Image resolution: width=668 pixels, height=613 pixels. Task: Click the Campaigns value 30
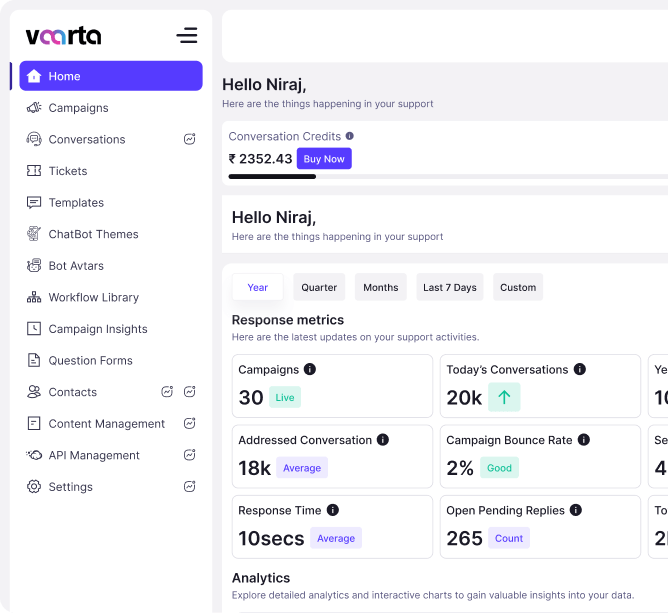click(251, 397)
